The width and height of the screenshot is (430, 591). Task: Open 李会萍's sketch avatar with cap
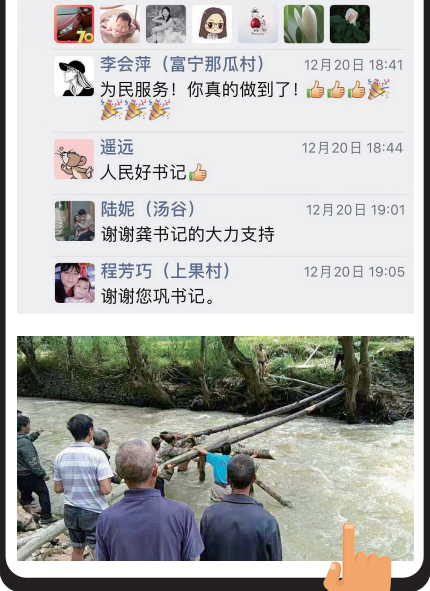click(x=74, y=76)
